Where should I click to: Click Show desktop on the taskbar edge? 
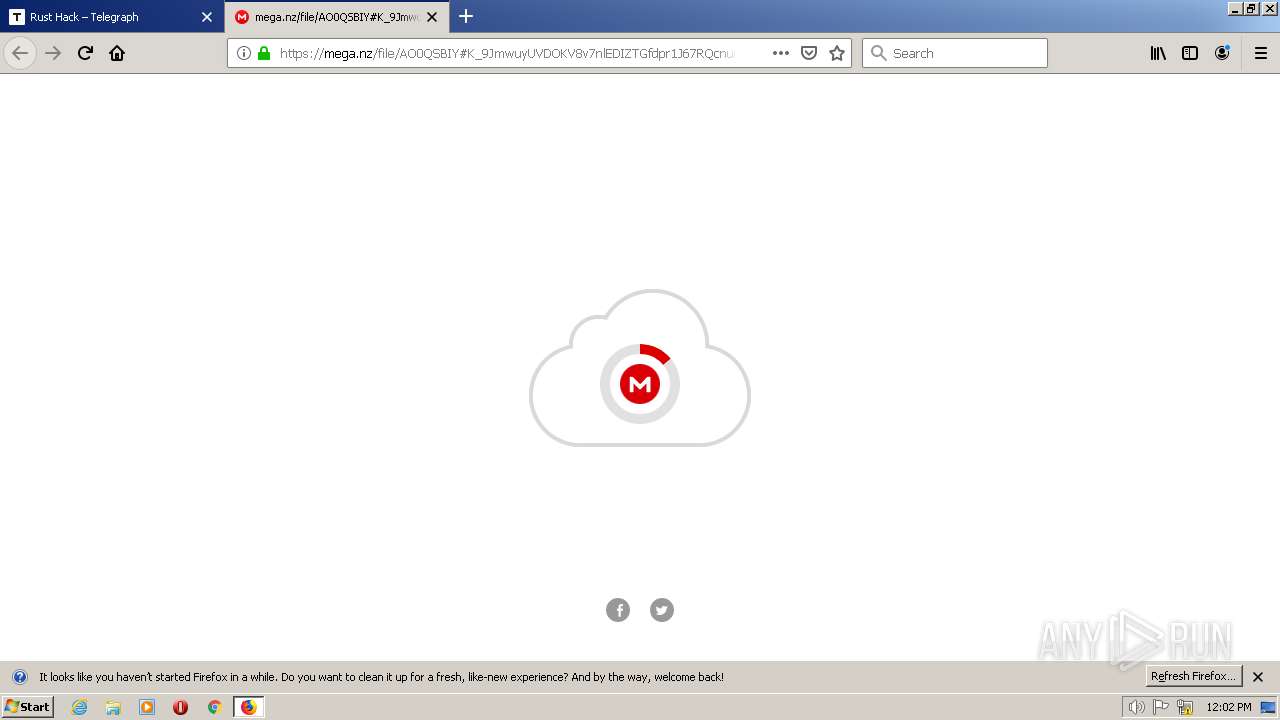[1268, 707]
